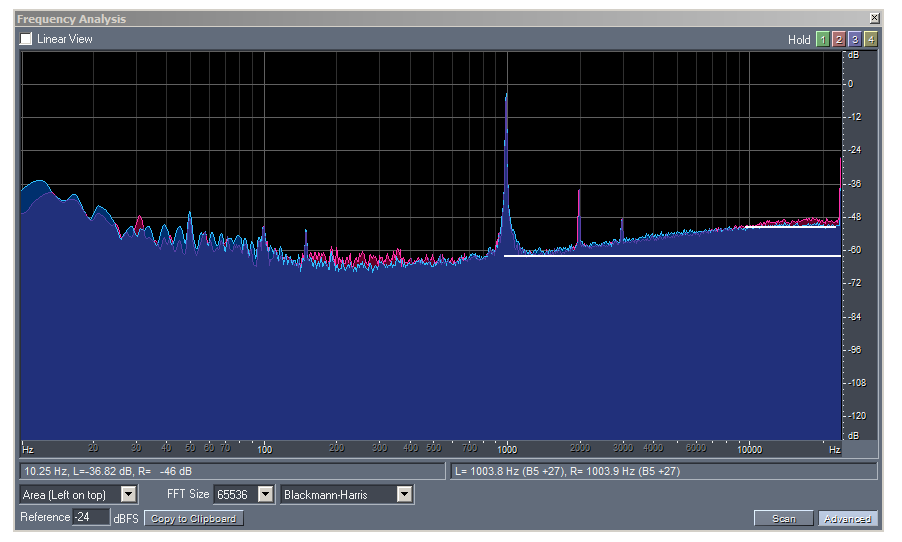The image size is (902, 542).
Task: Toggle Hold button 4 (yellow)
Action: click(x=871, y=39)
